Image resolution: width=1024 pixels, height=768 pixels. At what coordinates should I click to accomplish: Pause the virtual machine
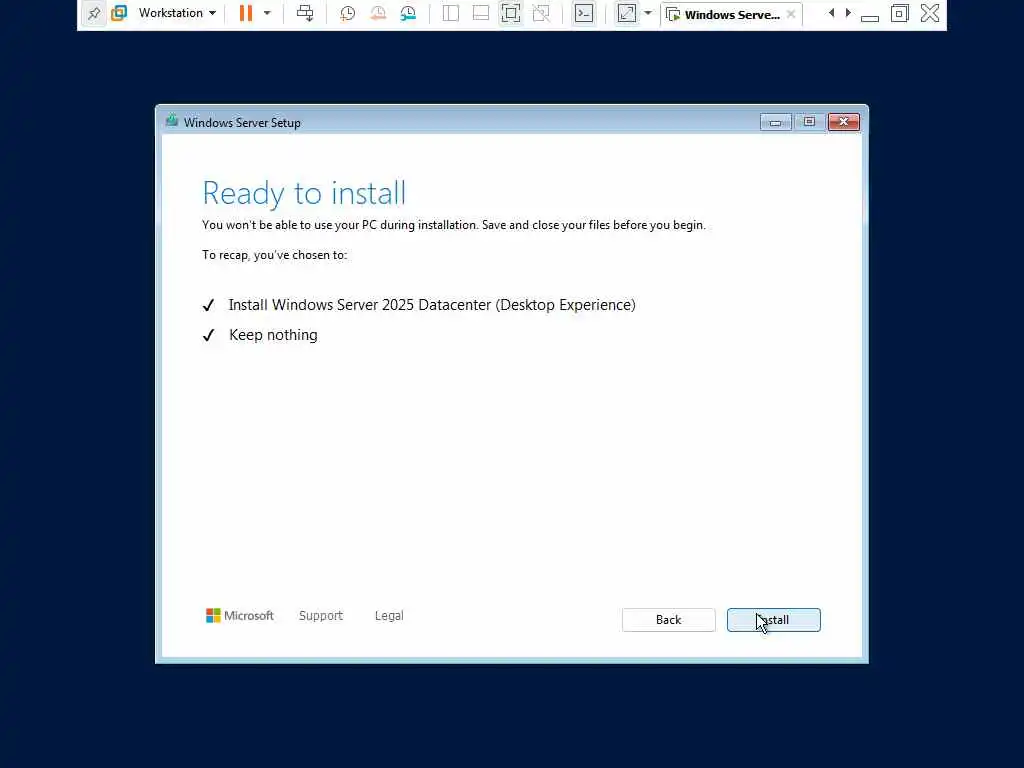(x=246, y=13)
